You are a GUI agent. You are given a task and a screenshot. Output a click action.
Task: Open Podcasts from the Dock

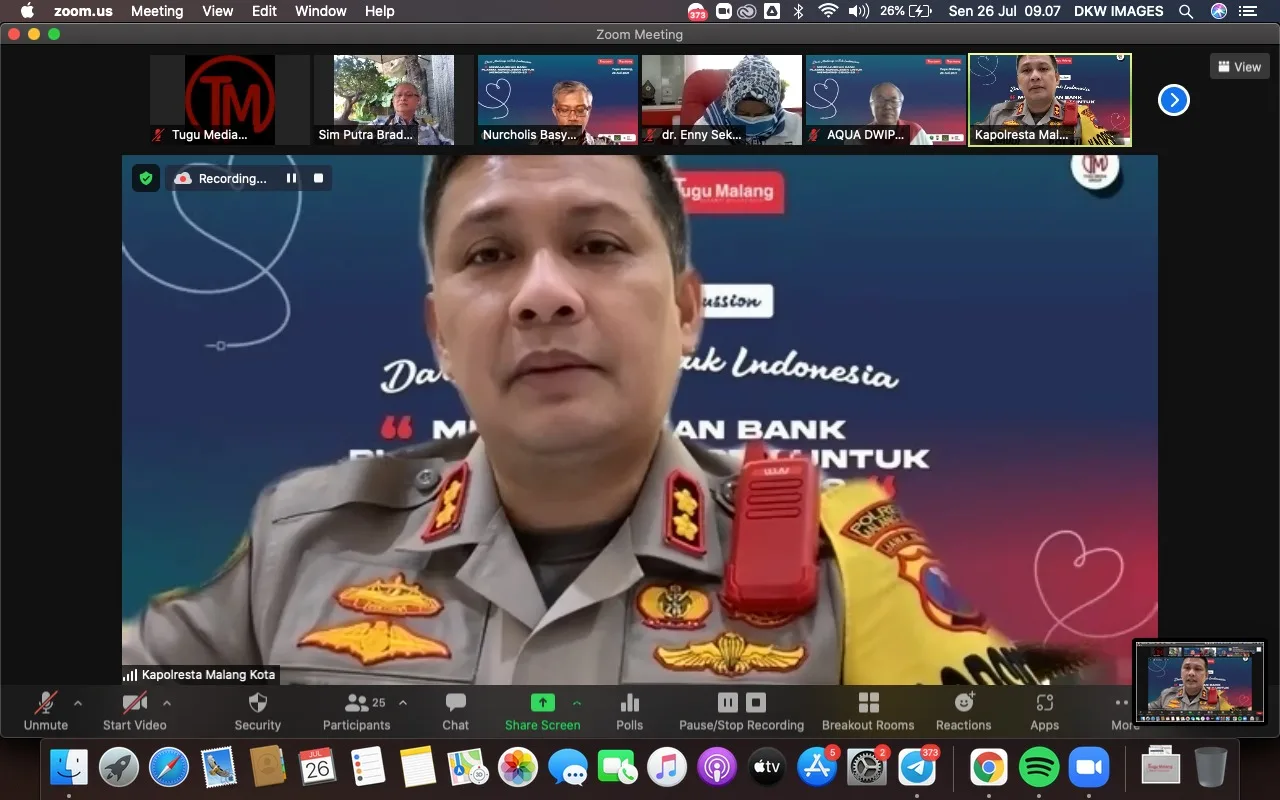pyautogui.click(x=717, y=768)
